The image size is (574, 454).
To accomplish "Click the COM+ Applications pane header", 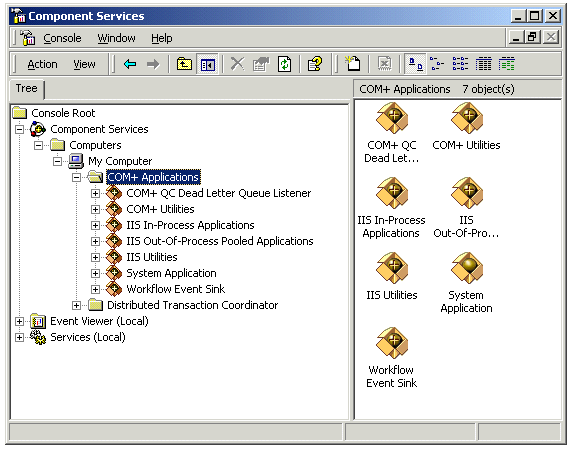I will (458, 89).
